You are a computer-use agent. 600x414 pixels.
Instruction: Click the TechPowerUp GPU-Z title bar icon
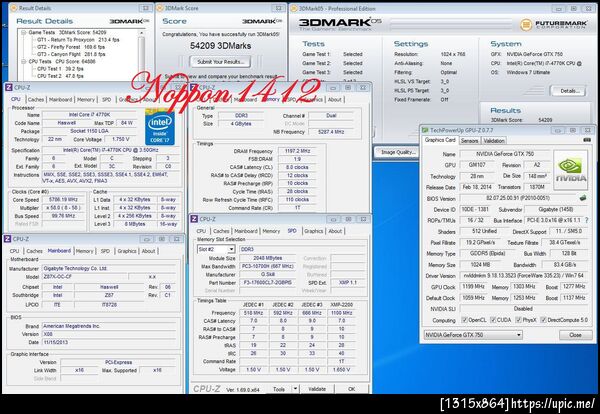click(425, 130)
